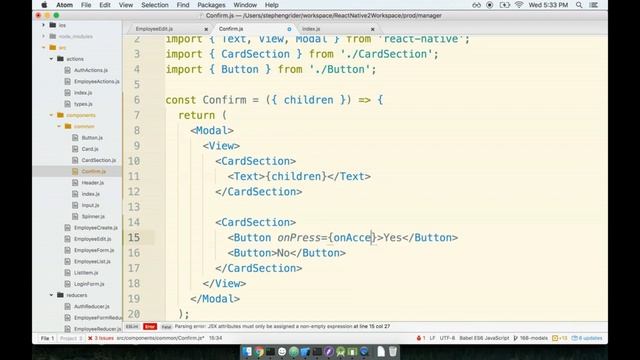Viewport: 640px width, 360px height.
Task: Open the Find menu
Action: click(183, 5)
